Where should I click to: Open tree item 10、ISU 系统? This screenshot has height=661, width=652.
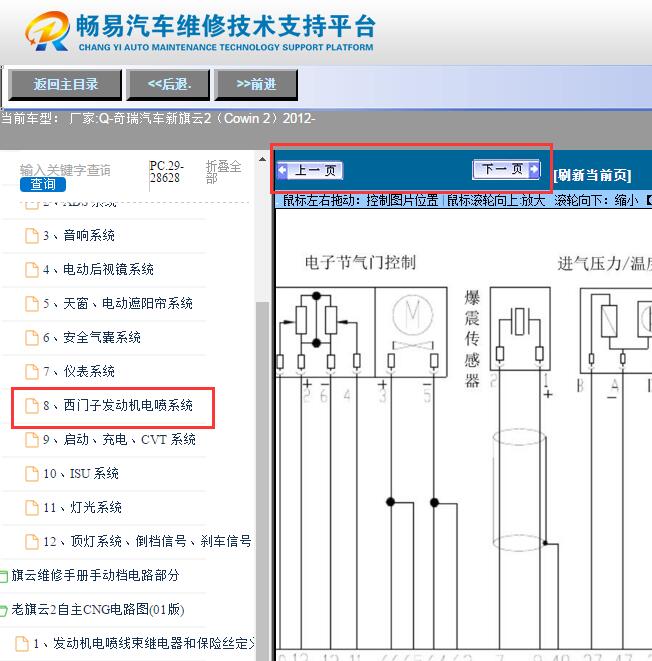pyautogui.click(x=81, y=474)
